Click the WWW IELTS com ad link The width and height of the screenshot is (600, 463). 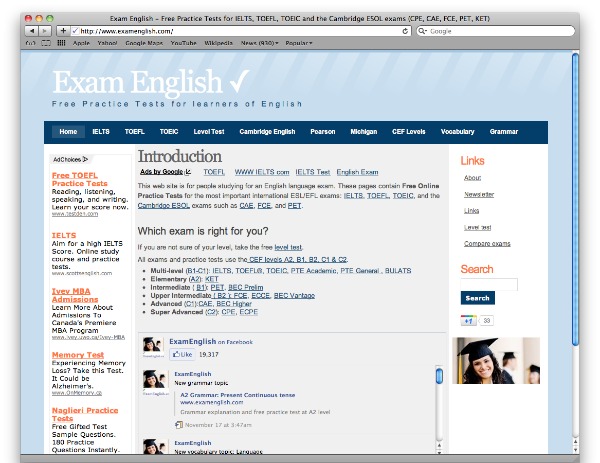(262, 172)
